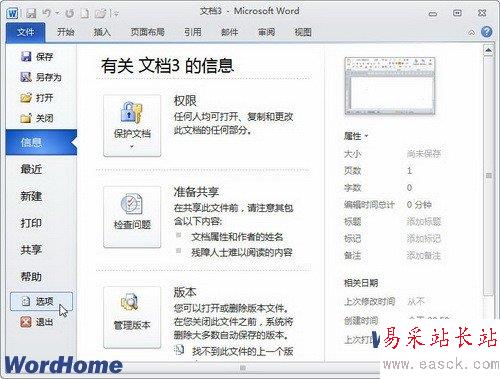Click the 残障人士难以阅读的内容 list item
The height and width of the screenshot is (379, 500).
[242, 252]
